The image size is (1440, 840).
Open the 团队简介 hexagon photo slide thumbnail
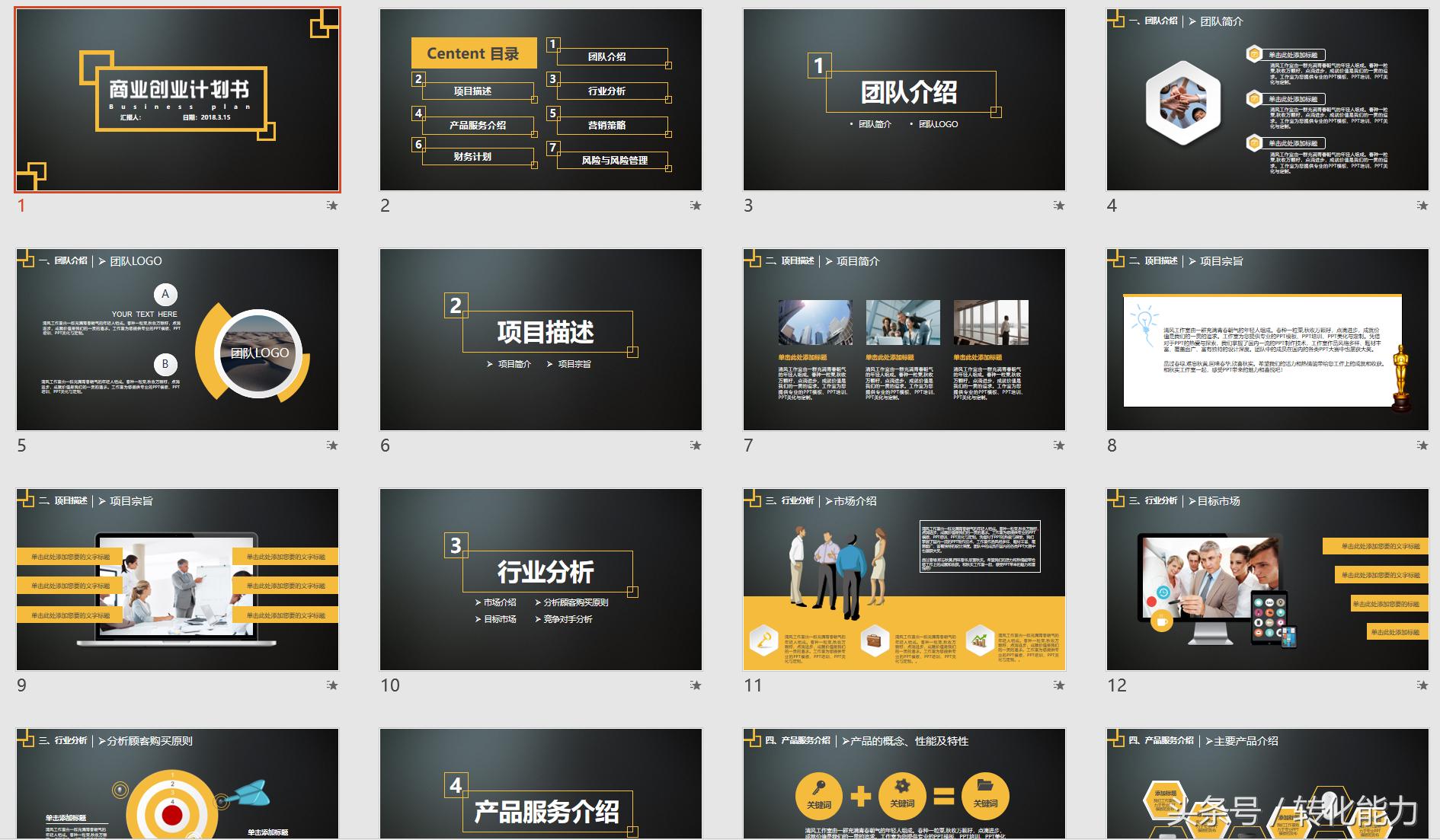pyautogui.click(x=1268, y=100)
